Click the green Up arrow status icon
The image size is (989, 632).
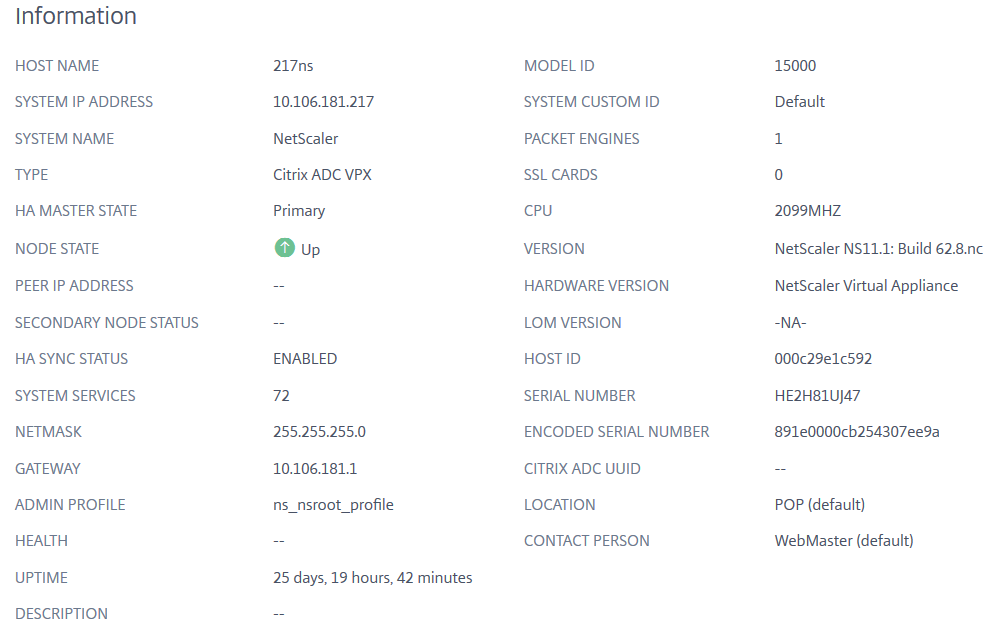[284, 248]
